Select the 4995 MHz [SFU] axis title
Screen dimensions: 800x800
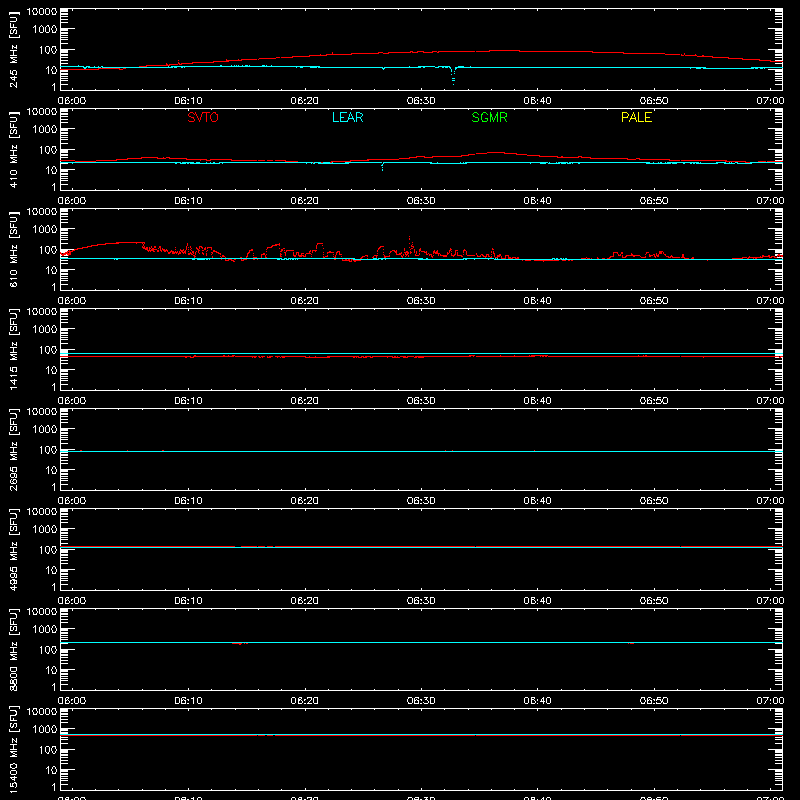(x=13, y=550)
